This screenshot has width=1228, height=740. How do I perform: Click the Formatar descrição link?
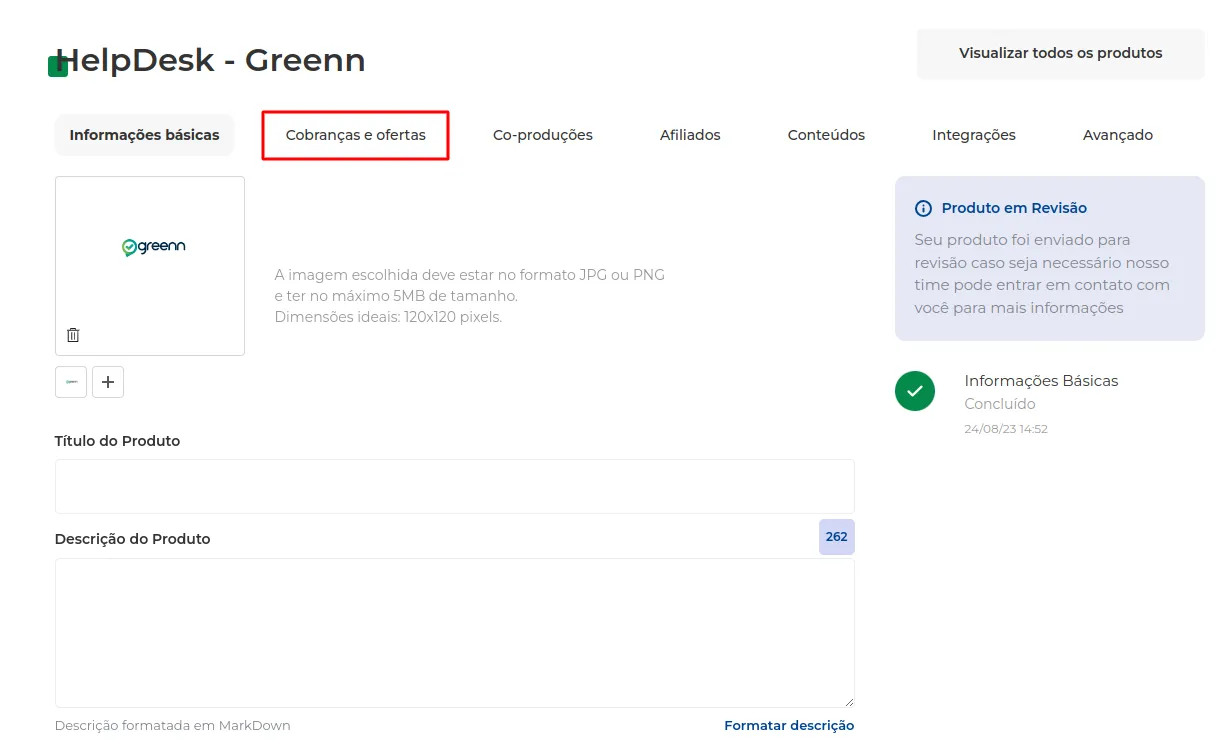coord(789,726)
